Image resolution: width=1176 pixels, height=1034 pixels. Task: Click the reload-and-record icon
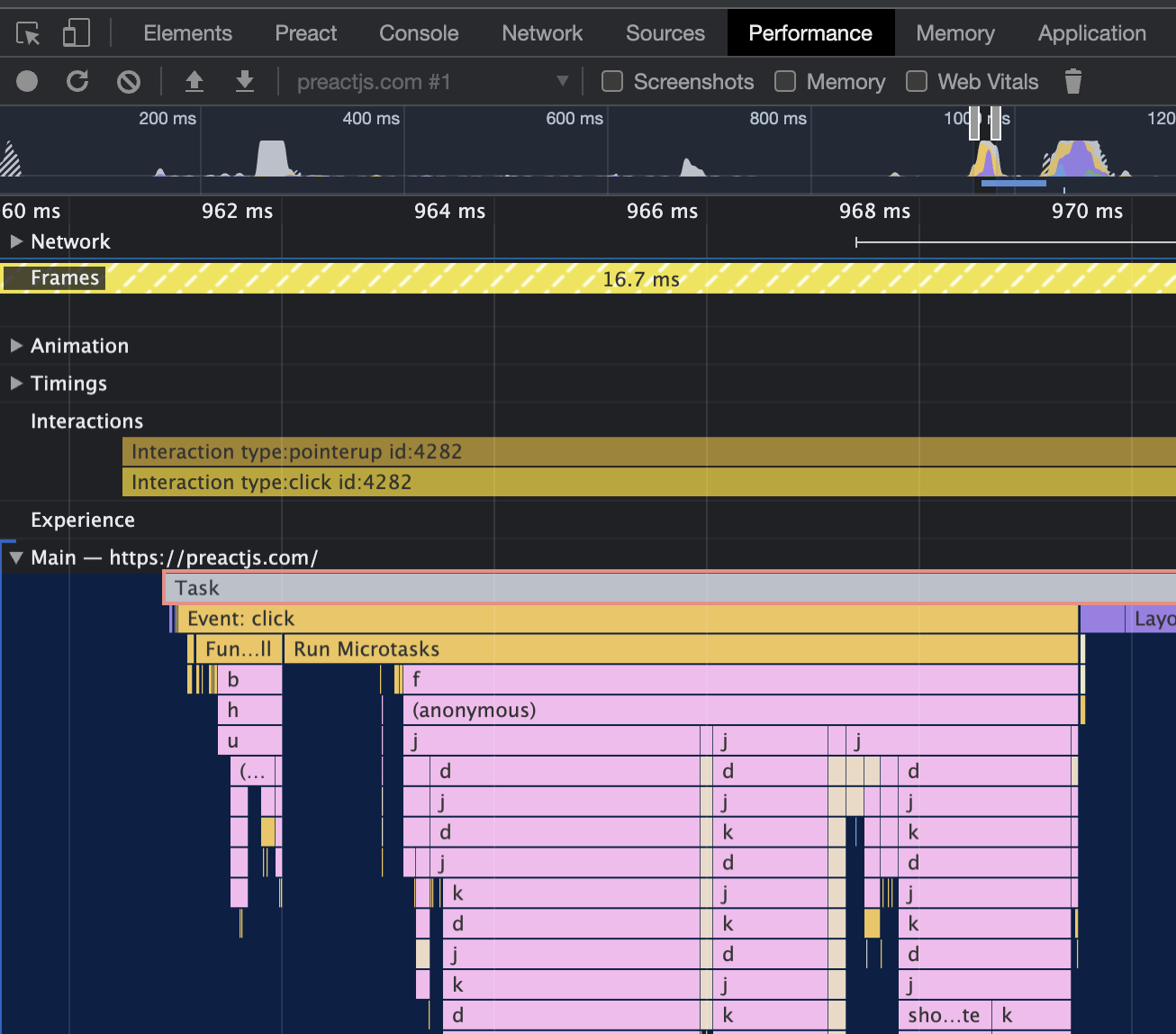pyautogui.click(x=77, y=81)
